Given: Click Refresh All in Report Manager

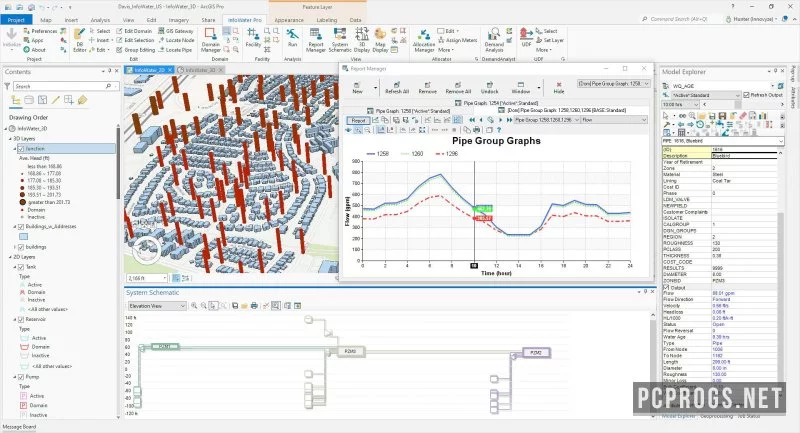Looking at the screenshot, I should pyautogui.click(x=396, y=87).
